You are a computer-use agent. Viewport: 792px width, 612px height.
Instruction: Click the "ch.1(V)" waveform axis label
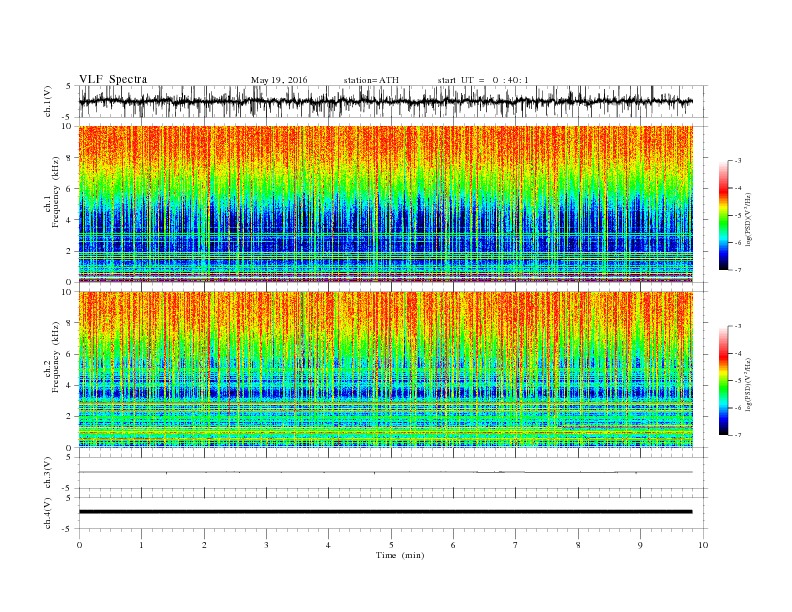[48, 101]
